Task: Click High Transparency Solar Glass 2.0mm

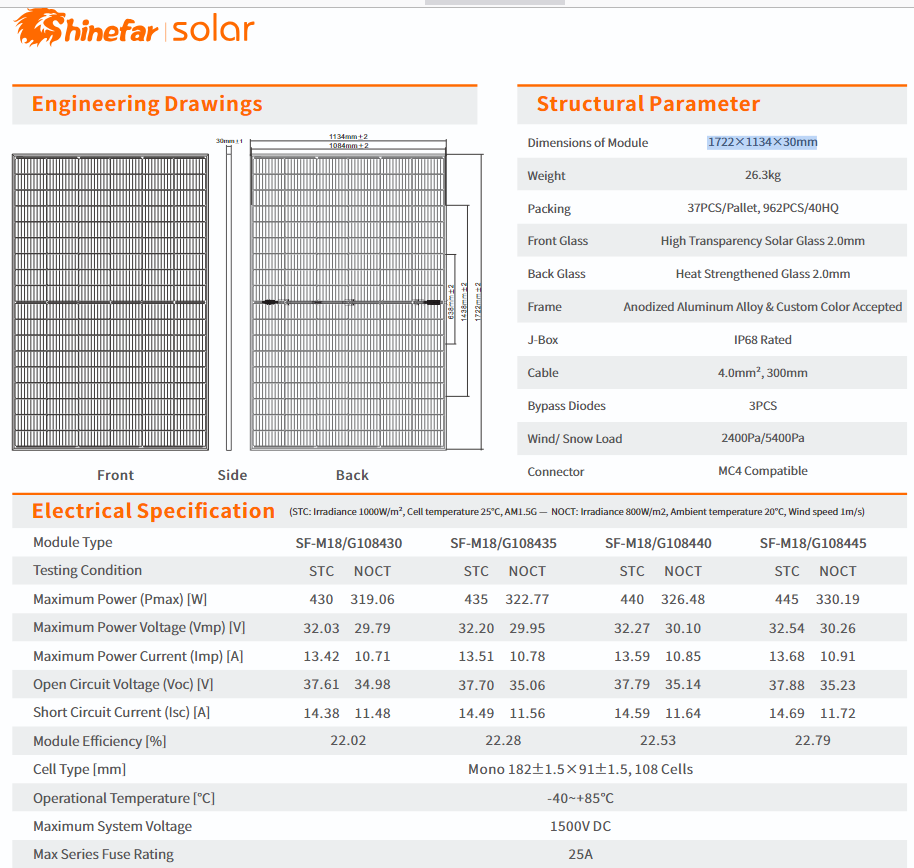Action: 762,241
